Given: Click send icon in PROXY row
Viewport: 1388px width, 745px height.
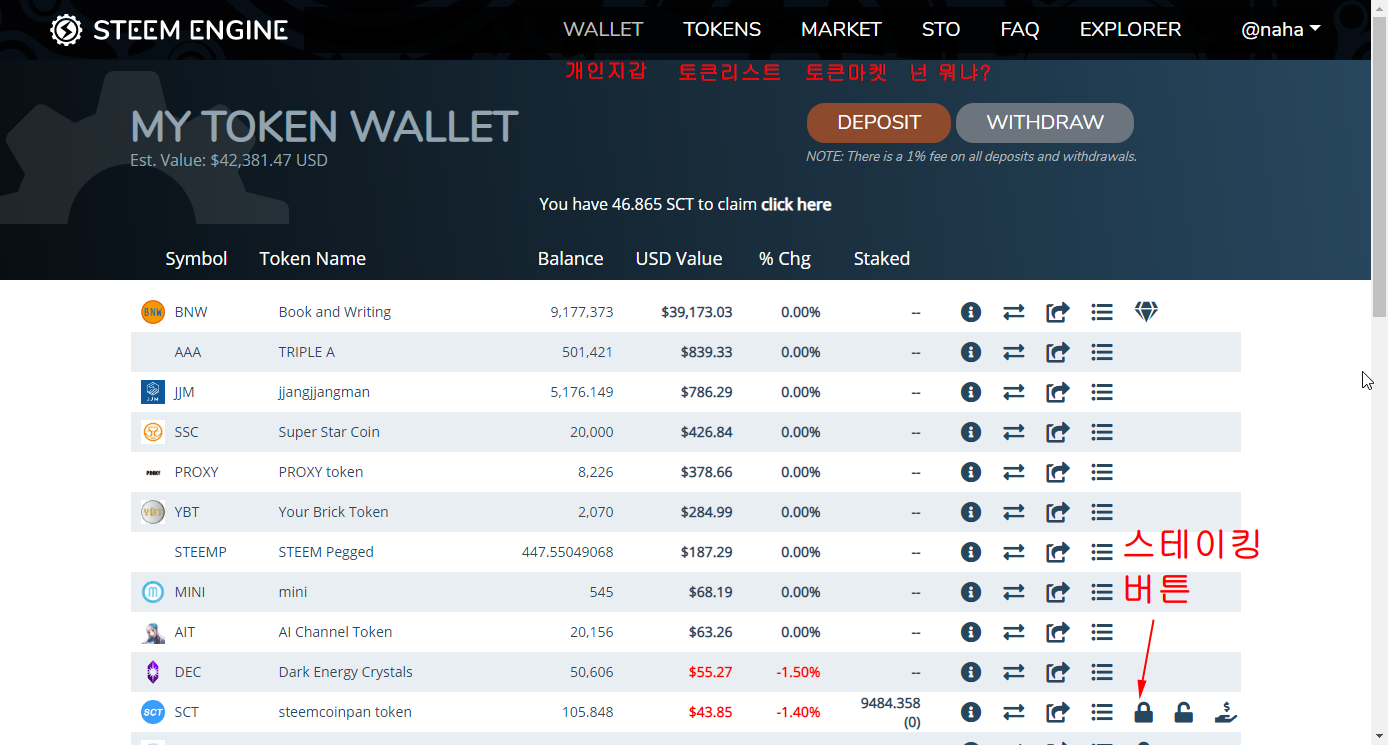Looking at the screenshot, I should 1058,472.
